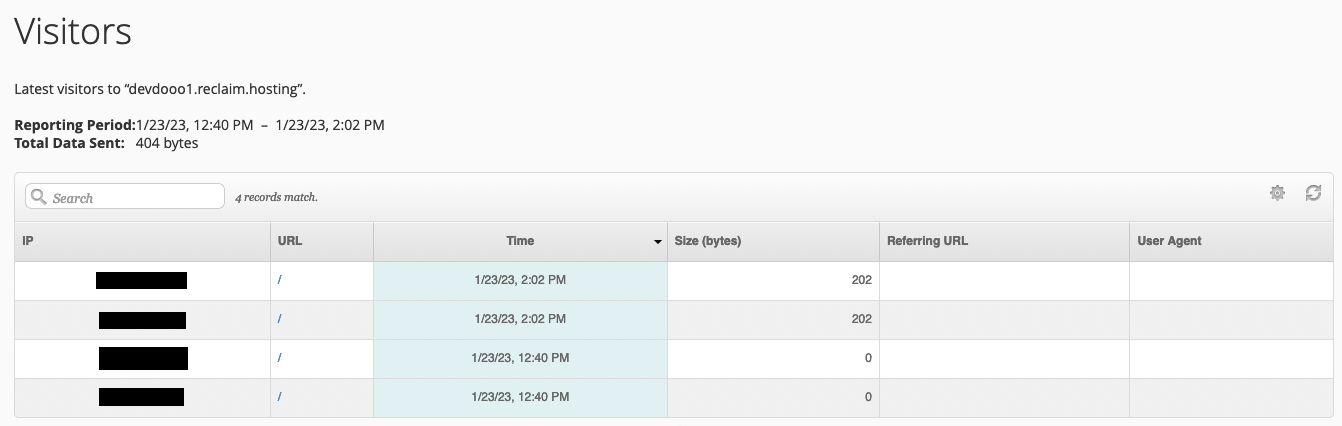Select first 1/23/23, 2:02 PM time cell
The width and height of the screenshot is (1342, 426).
click(x=520, y=280)
